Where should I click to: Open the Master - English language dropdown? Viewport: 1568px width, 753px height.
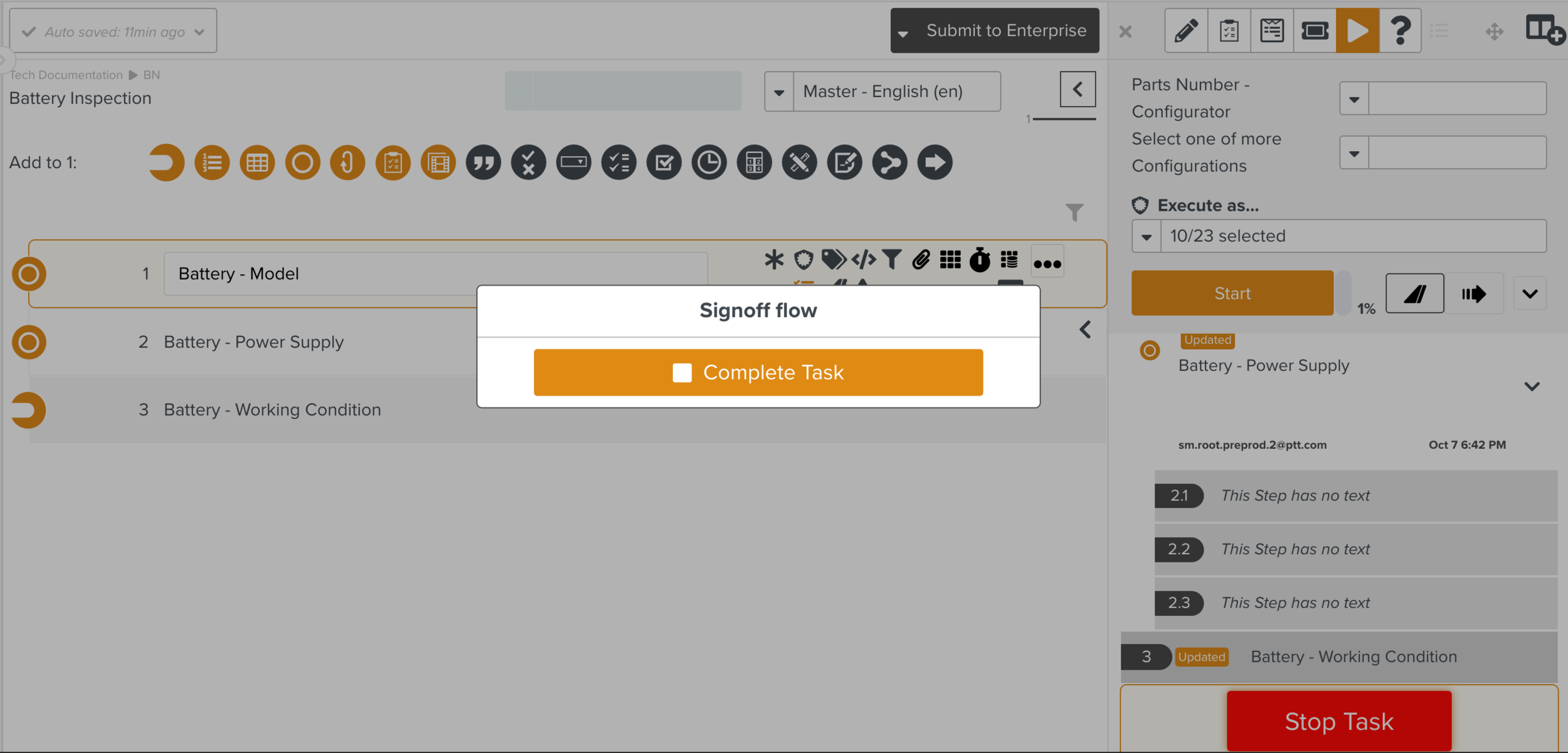[x=780, y=91]
